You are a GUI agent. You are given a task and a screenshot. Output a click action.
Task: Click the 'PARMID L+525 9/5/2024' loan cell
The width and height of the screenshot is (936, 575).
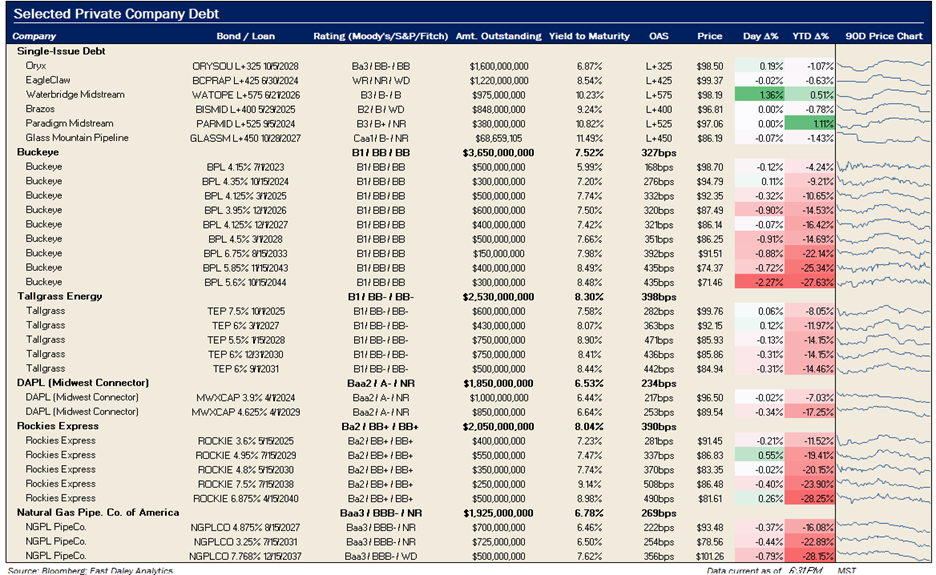coord(245,124)
